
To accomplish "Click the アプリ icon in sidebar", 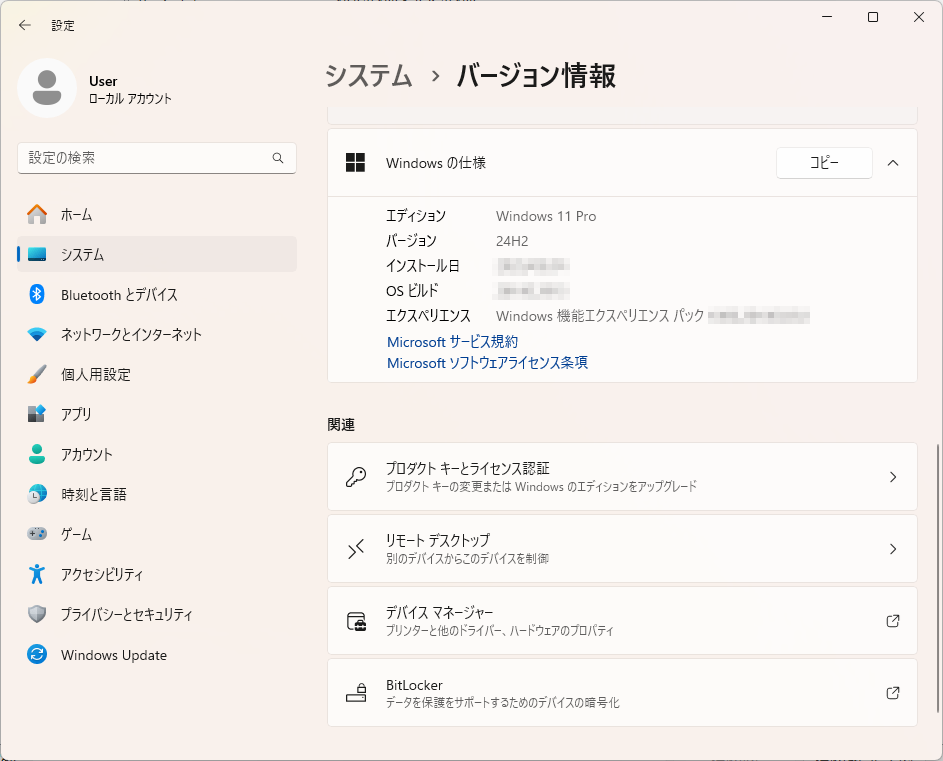I will pyautogui.click(x=37, y=414).
